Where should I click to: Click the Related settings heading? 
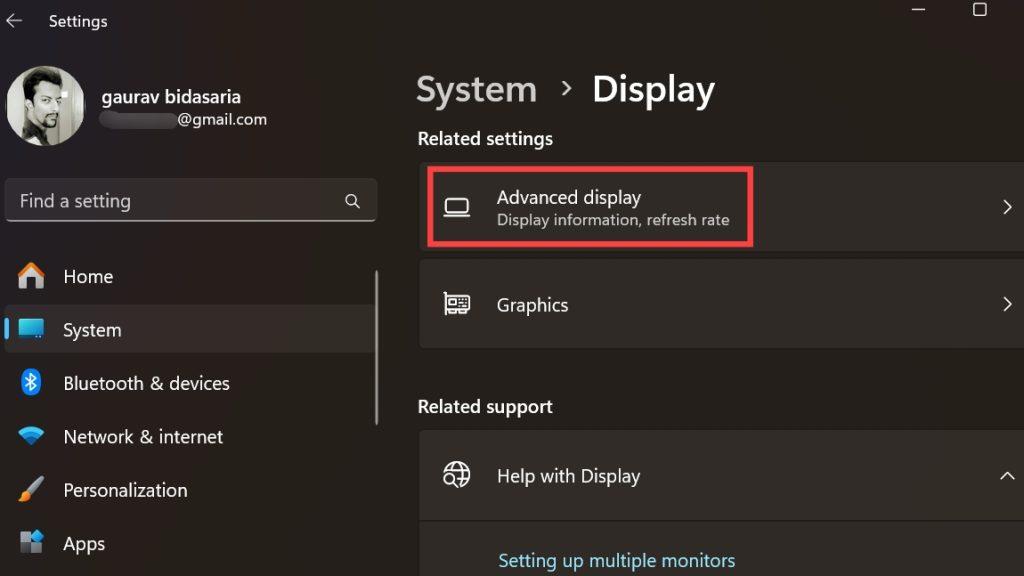coord(485,138)
